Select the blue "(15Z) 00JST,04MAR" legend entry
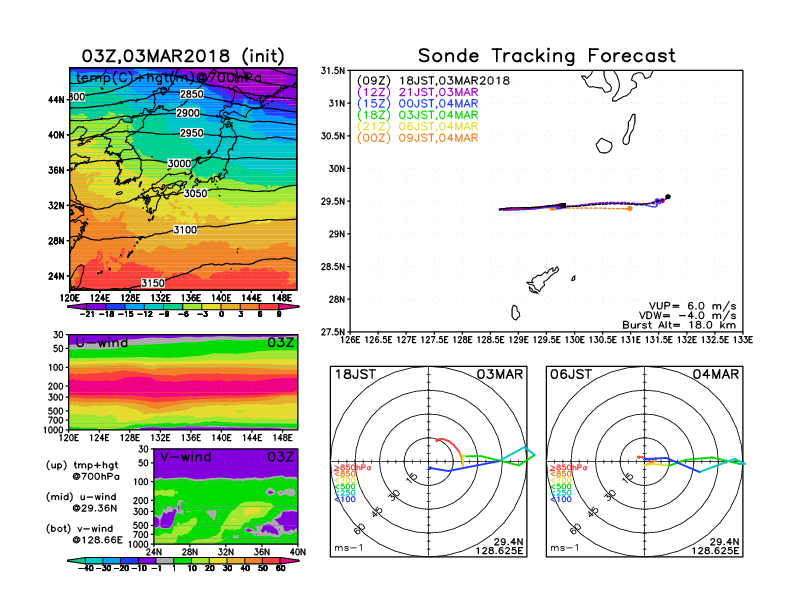This screenshot has height=612, width=792. coord(417,104)
